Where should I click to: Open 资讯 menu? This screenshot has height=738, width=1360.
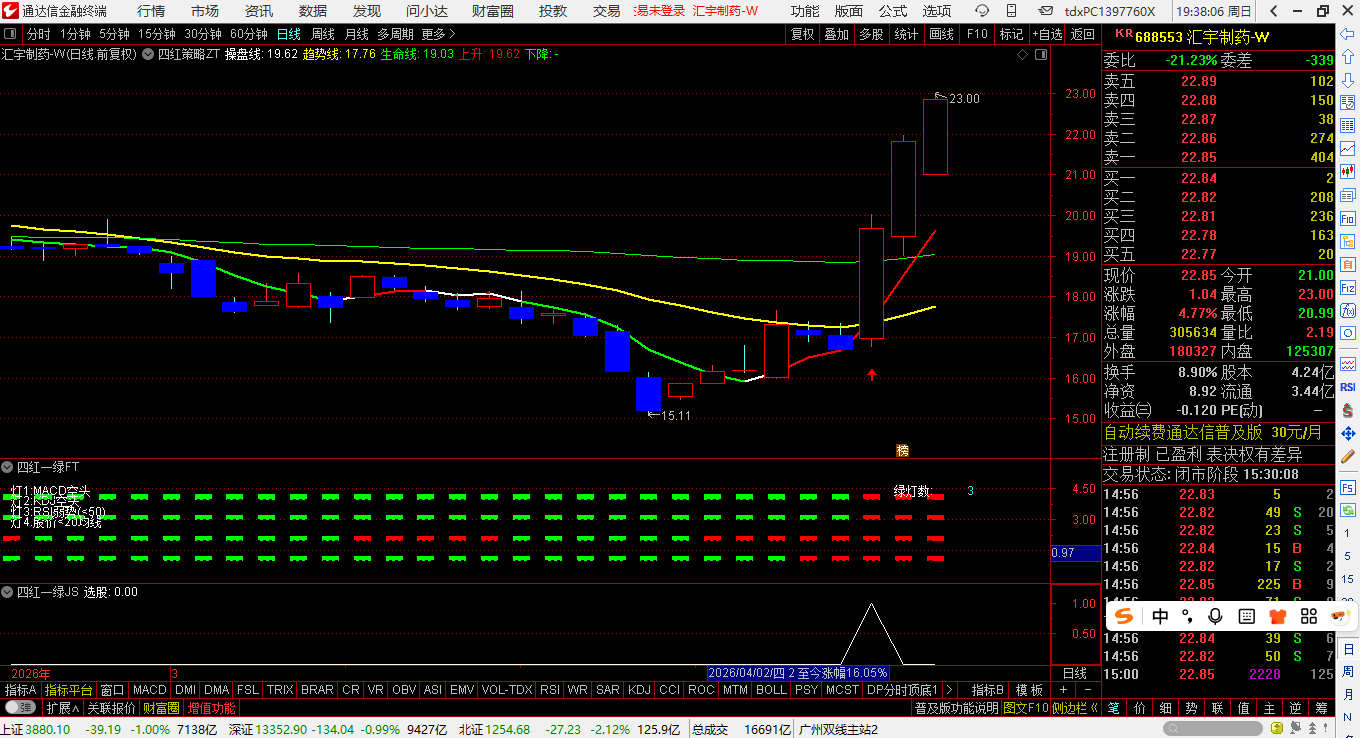(x=259, y=11)
